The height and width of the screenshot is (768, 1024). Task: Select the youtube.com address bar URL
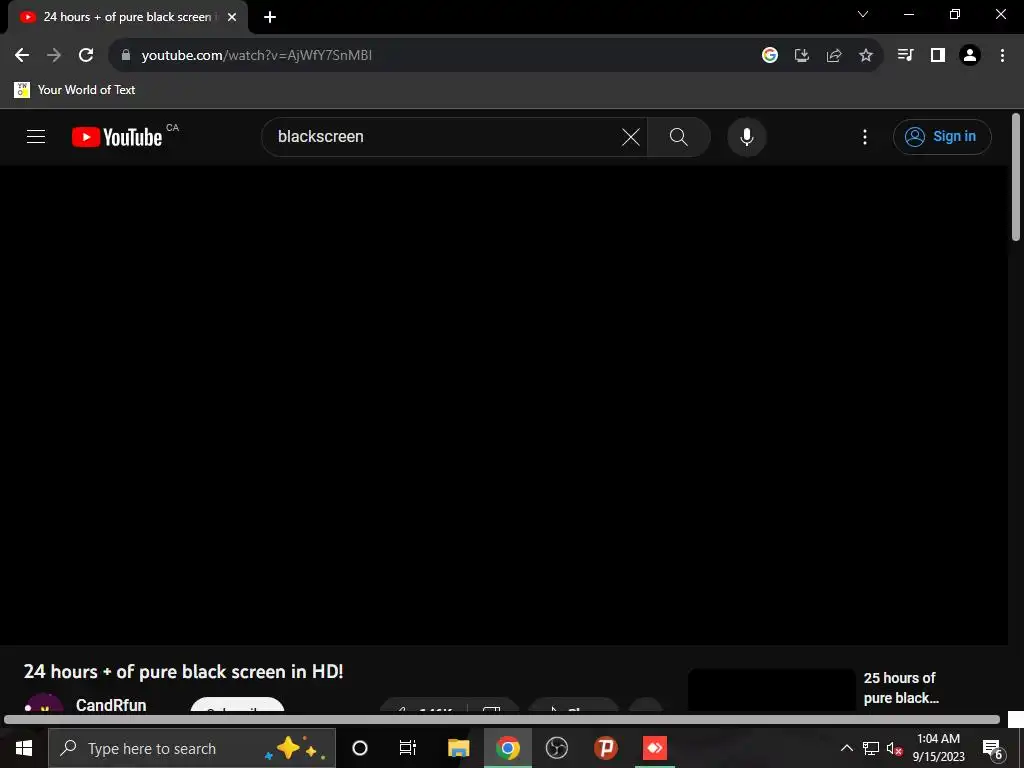pyautogui.click(x=257, y=56)
